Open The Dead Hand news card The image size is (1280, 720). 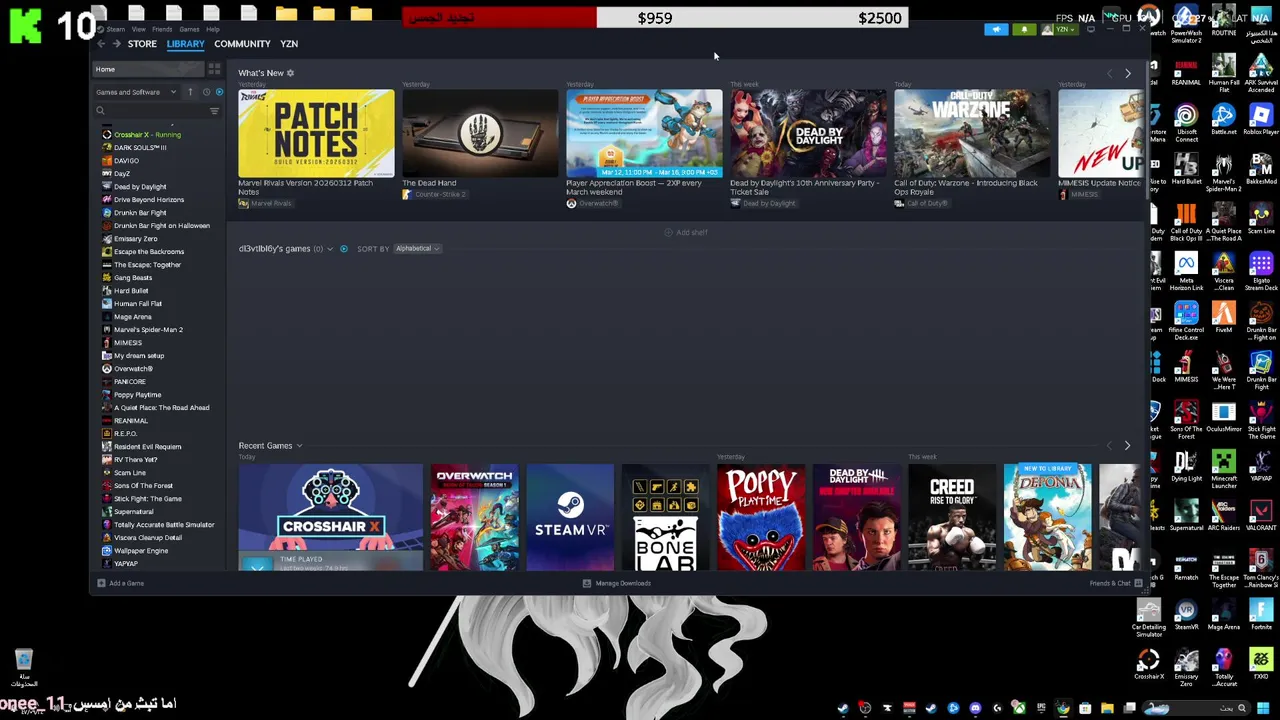[x=480, y=134]
